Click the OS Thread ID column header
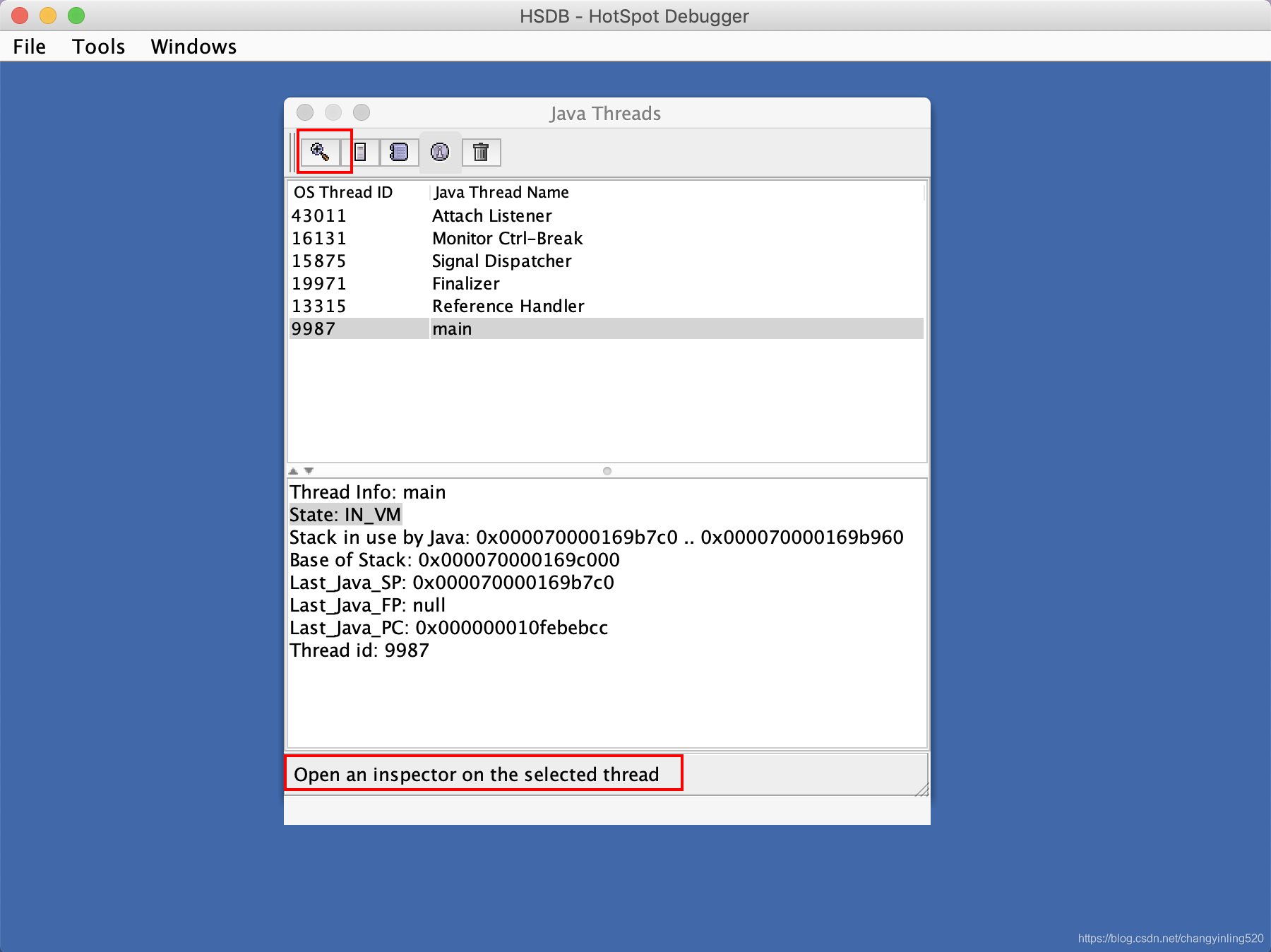 click(x=359, y=193)
